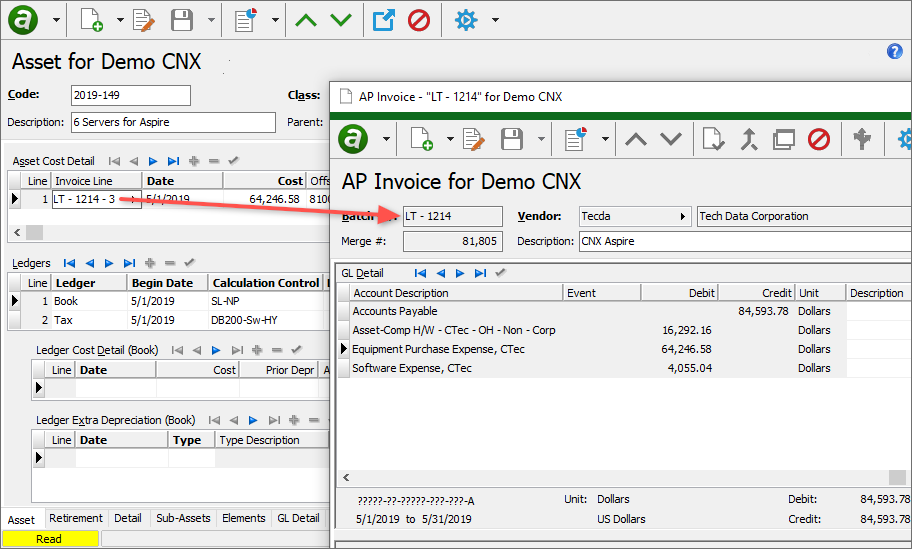Open dropdown beside new document icon in AP Invoice

(449, 139)
